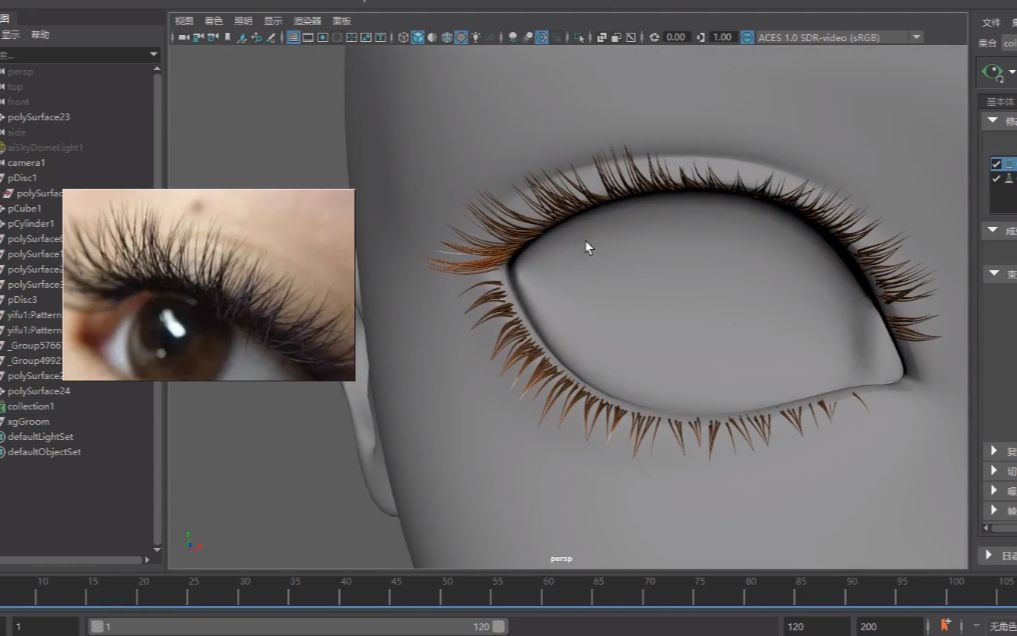Click the color management toggle icon

coord(747,37)
